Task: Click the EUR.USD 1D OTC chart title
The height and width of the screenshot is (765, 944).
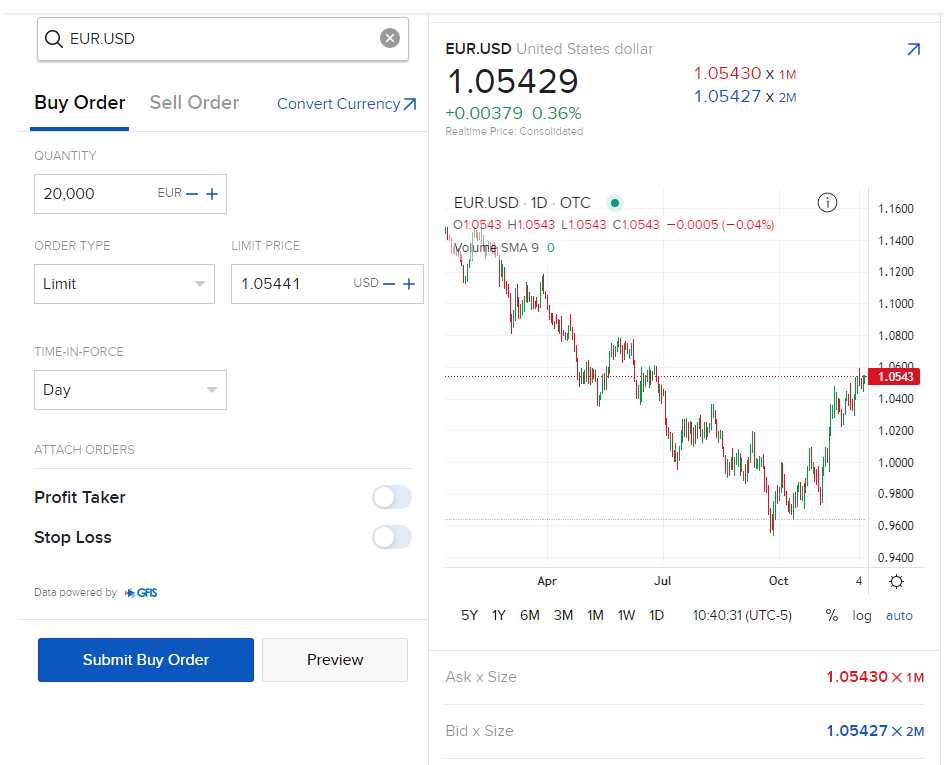Action: [522, 203]
